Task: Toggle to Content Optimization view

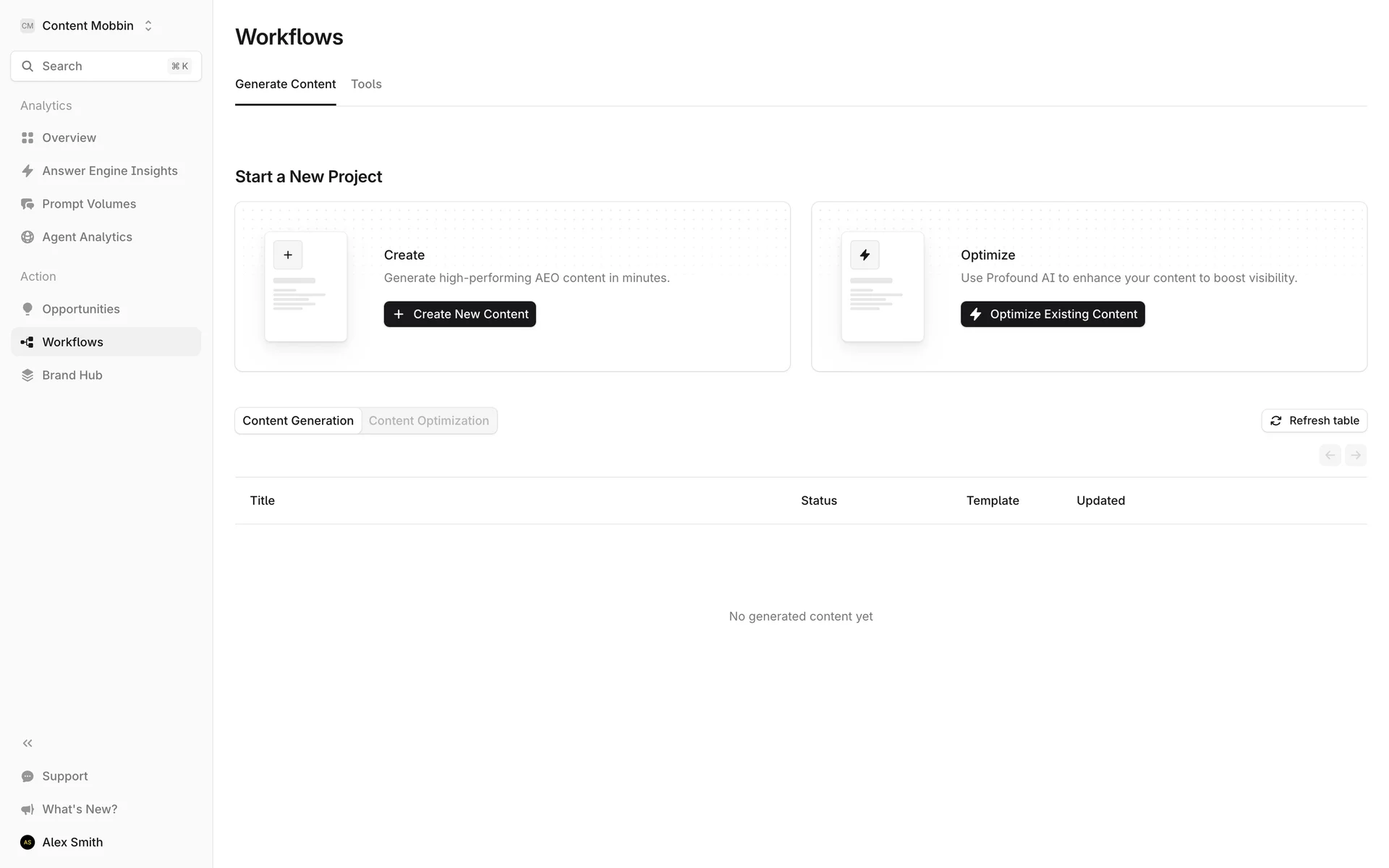Action: (x=428, y=421)
